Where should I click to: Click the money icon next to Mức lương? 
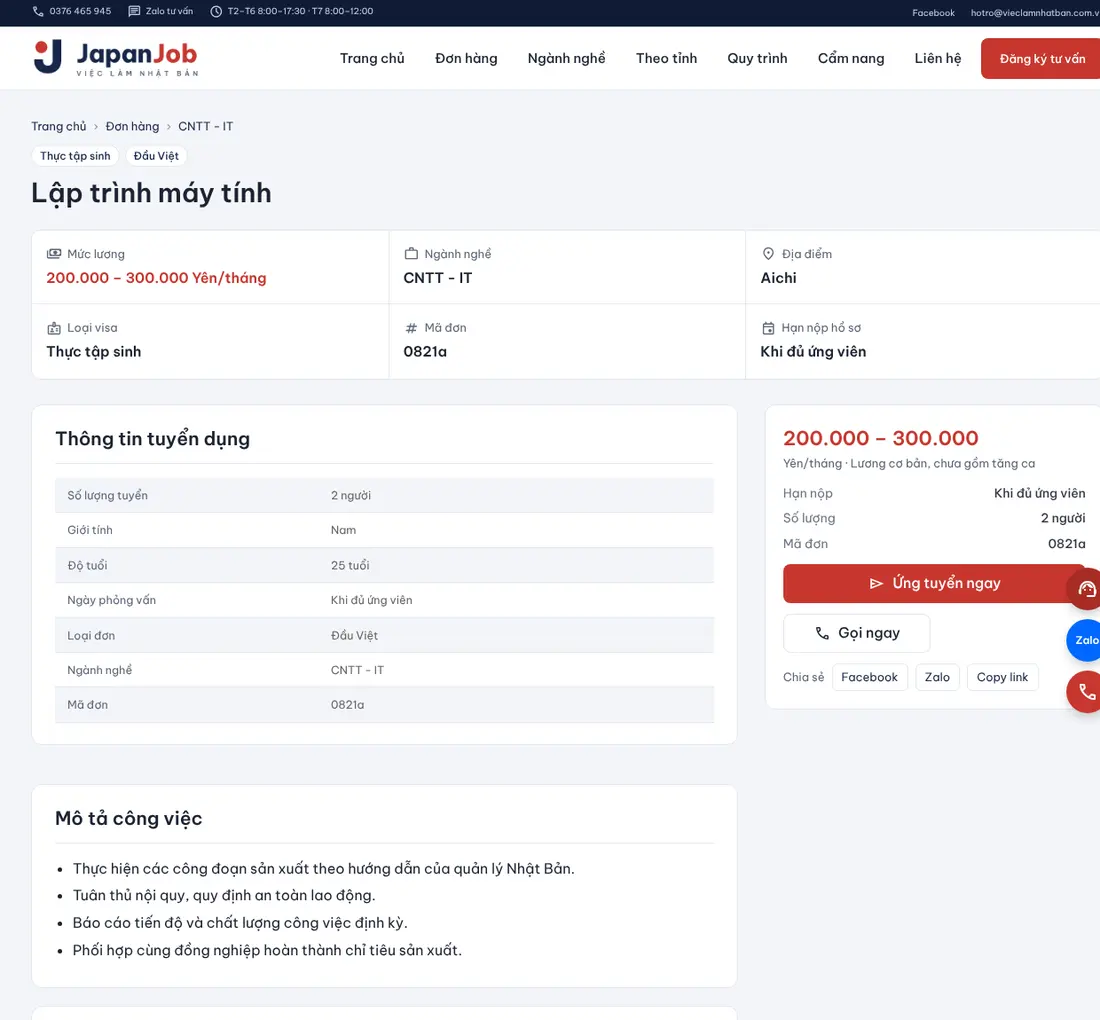click(54, 253)
